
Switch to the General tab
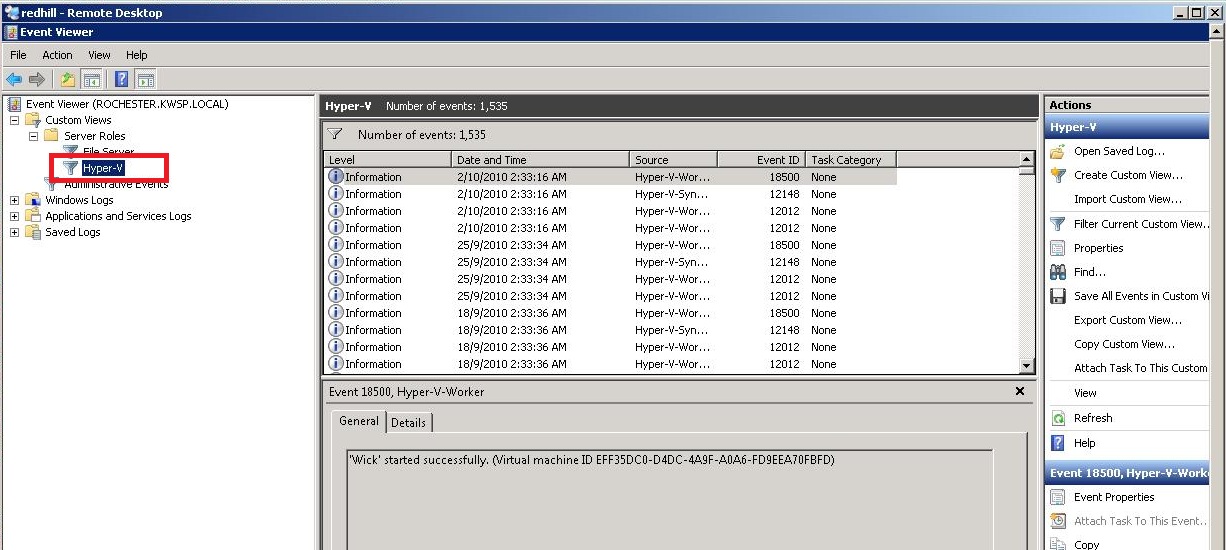(359, 421)
